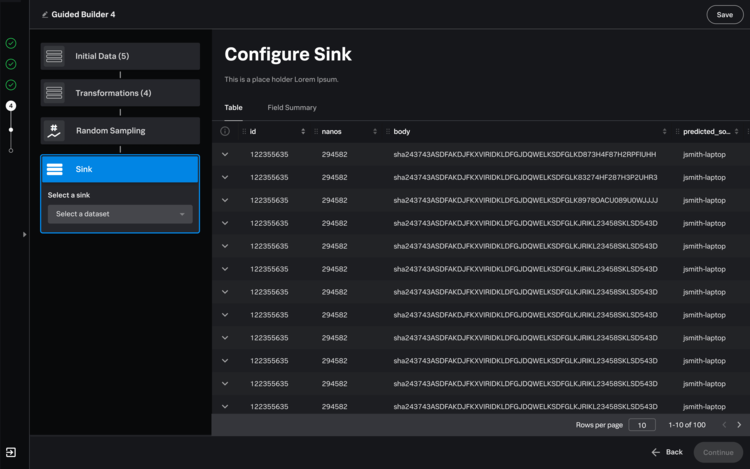
Task: Expand the seventh table row chevron
Action: [x=225, y=292]
